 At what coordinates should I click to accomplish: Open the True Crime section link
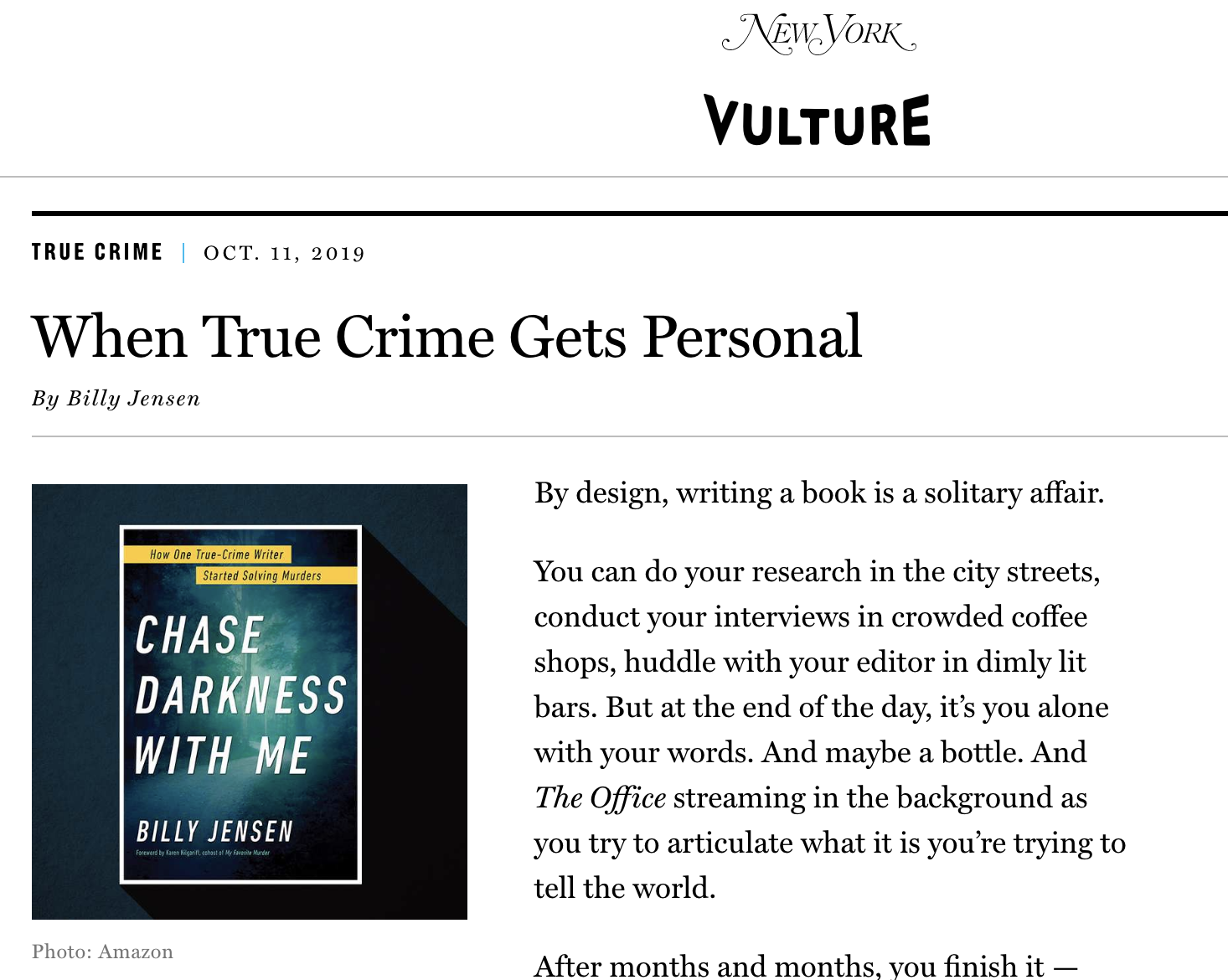pyautogui.click(x=97, y=252)
